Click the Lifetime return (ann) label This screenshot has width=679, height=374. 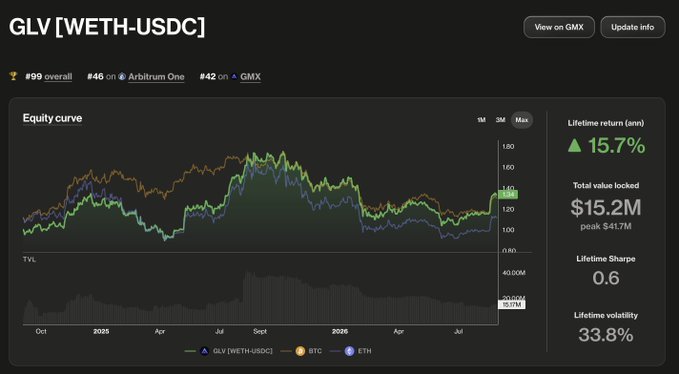(606, 123)
